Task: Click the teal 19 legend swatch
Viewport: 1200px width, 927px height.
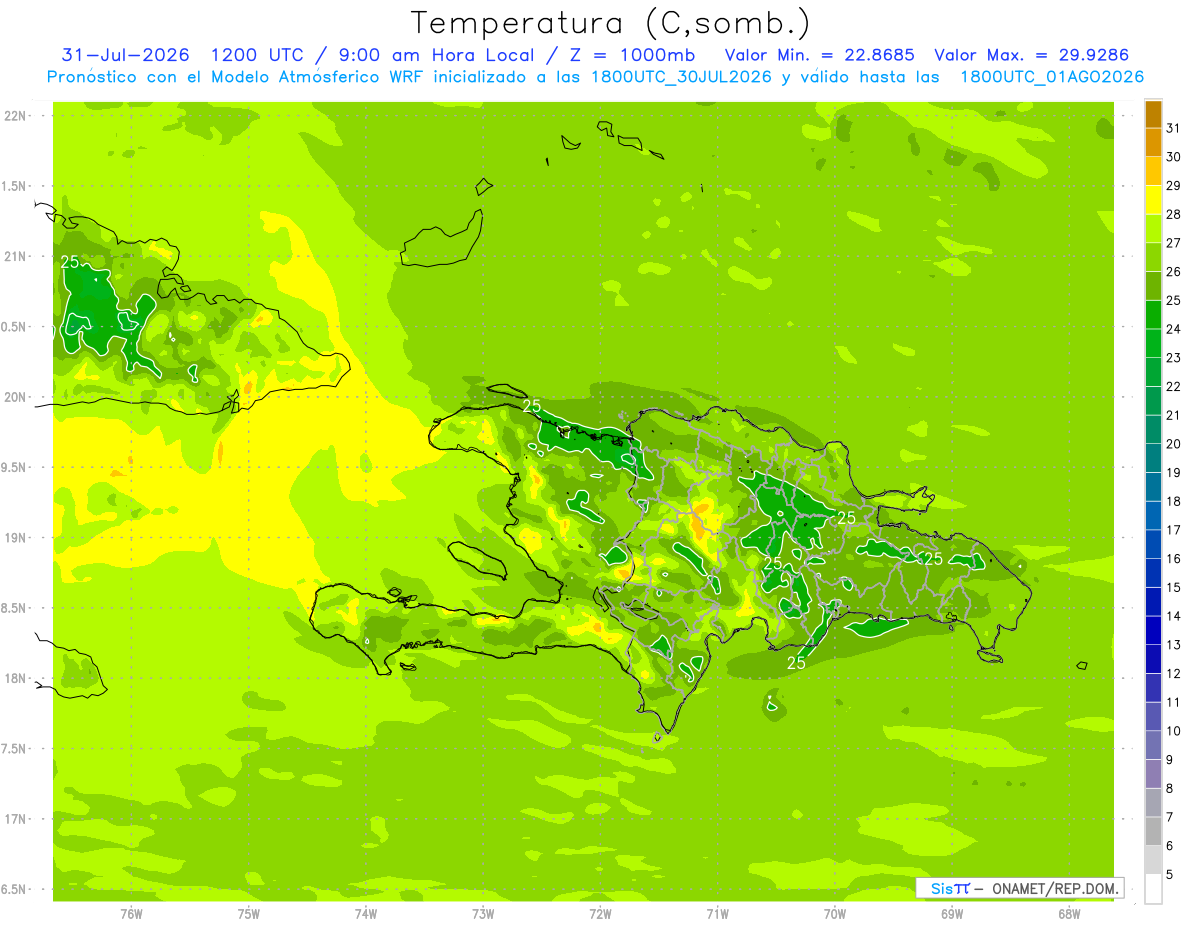Action: coord(1153,459)
